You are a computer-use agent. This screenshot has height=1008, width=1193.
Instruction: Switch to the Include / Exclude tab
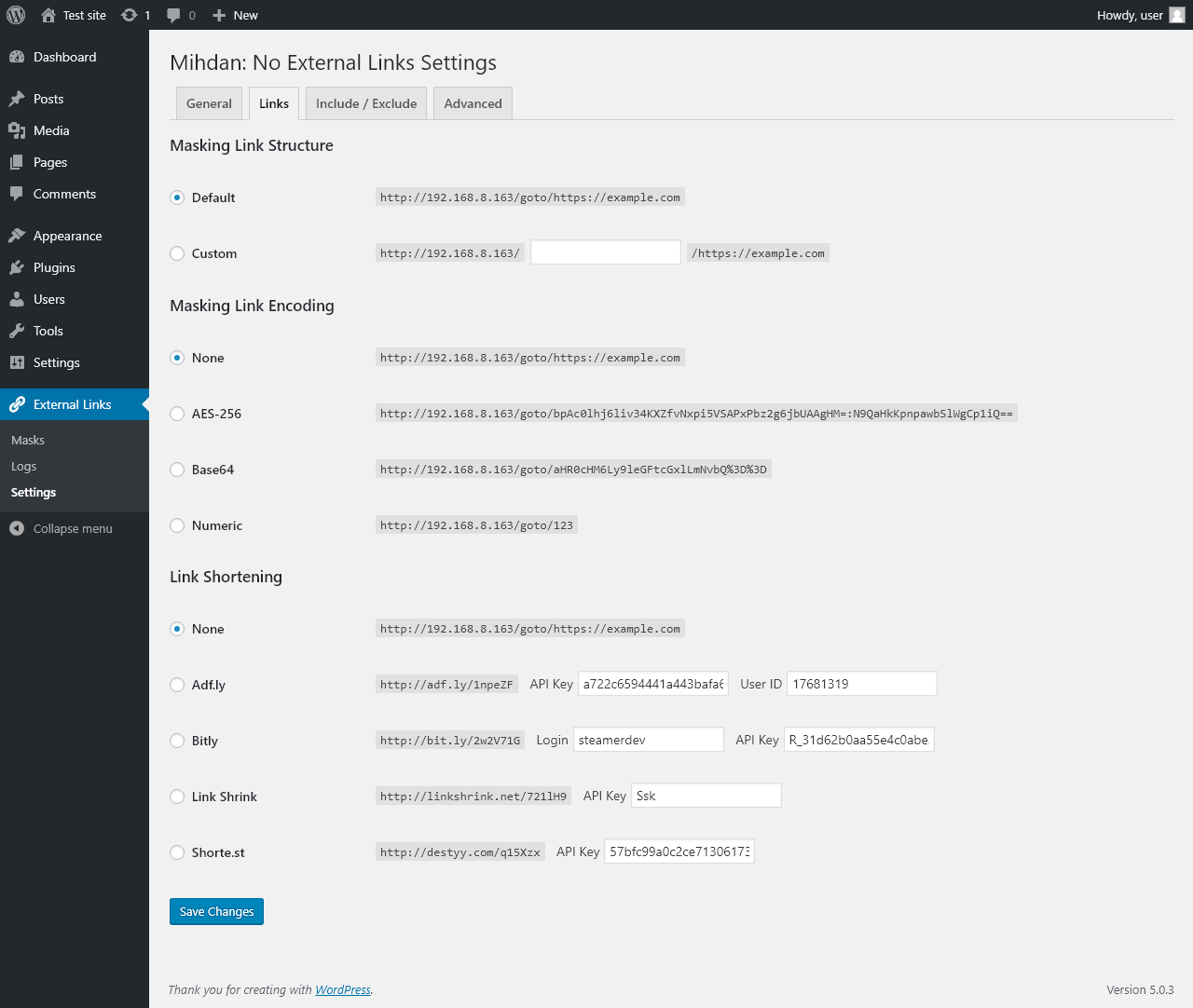[366, 103]
